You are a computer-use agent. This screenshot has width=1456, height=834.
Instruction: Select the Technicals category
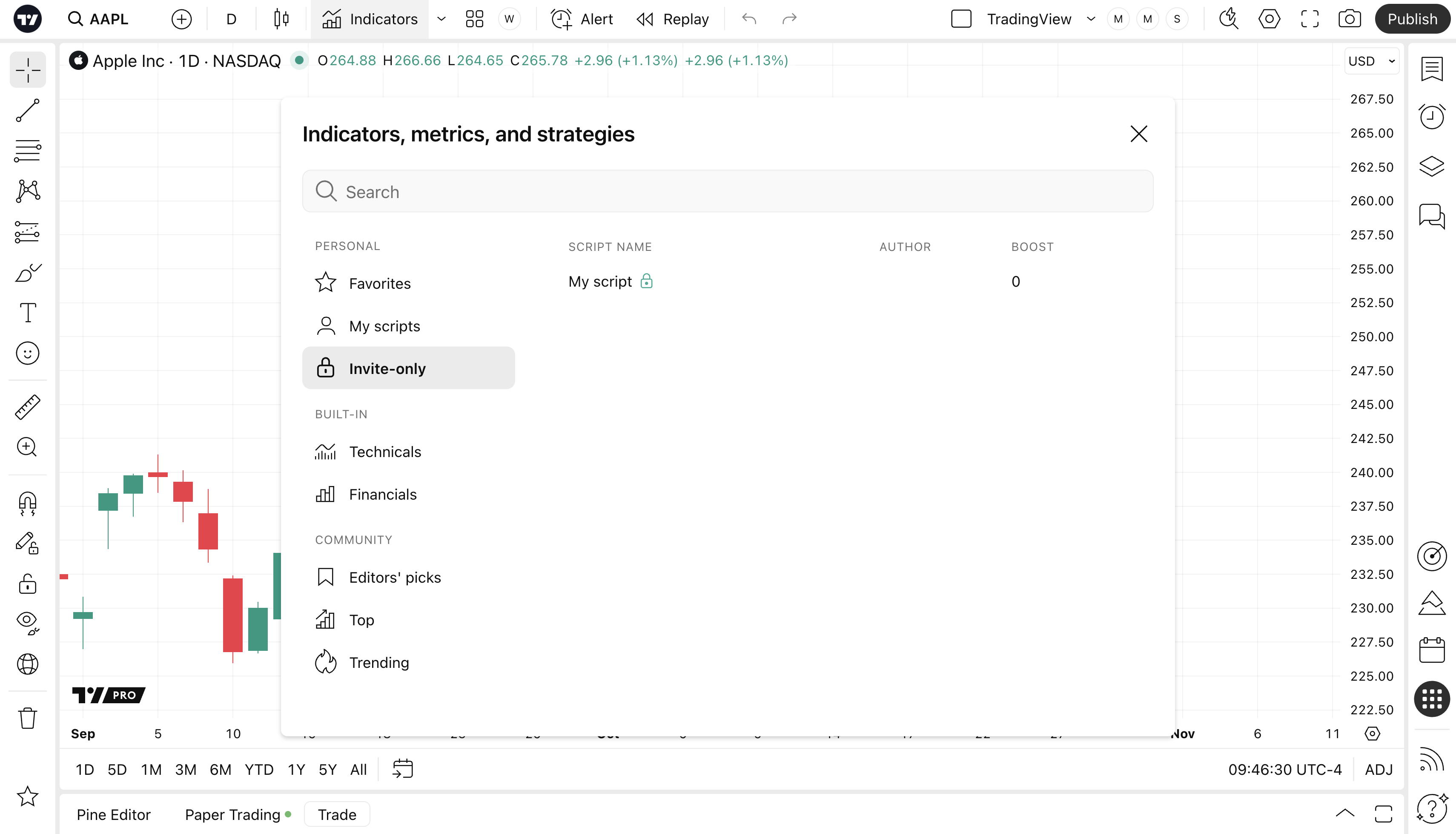pyautogui.click(x=384, y=452)
